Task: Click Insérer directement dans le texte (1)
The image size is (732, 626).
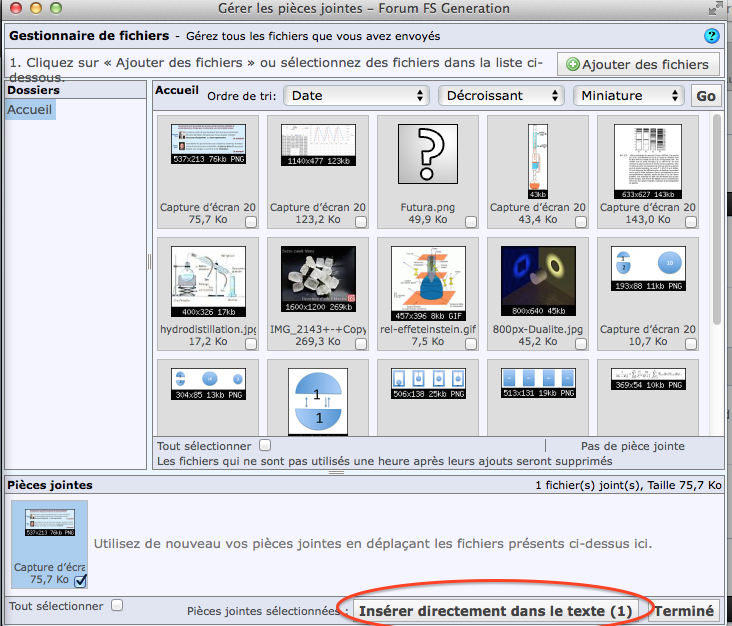Action: (495, 611)
